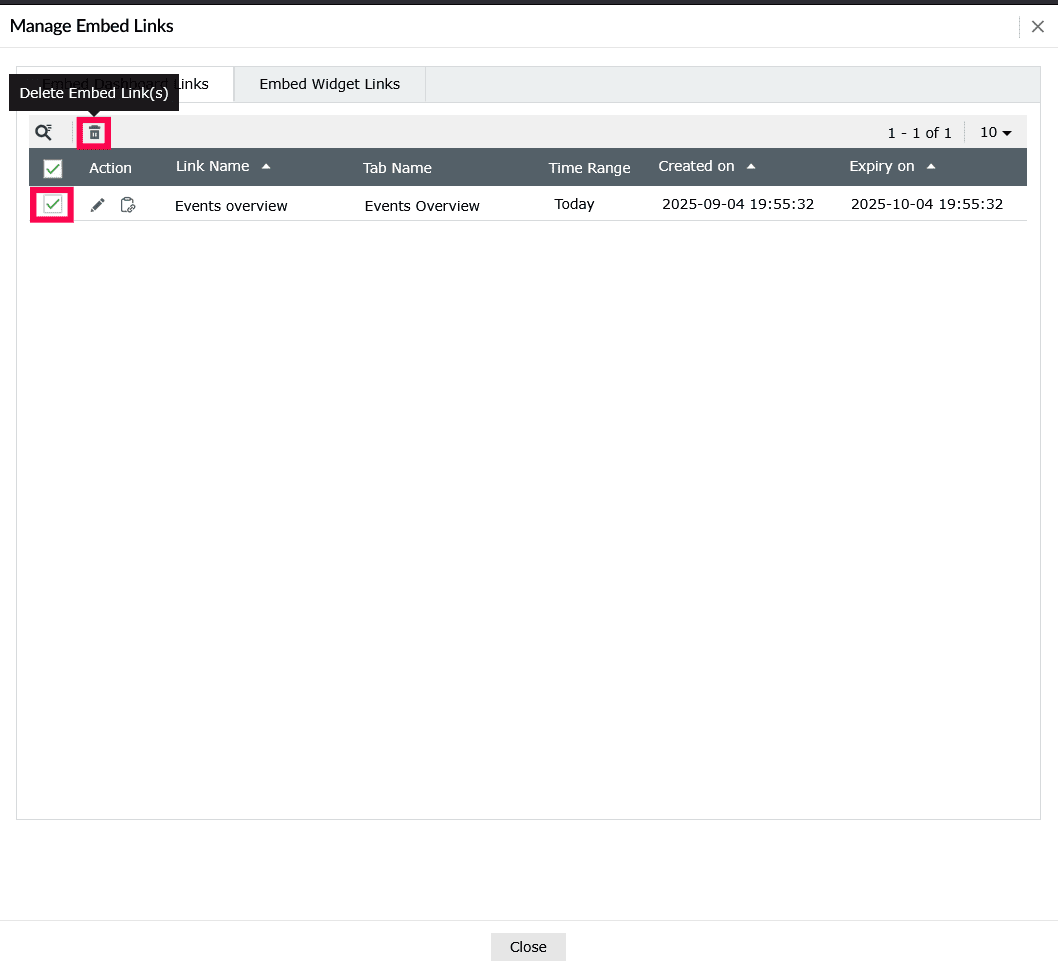Image resolution: width=1058 pixels, height=972 pixels.
Task: Switch to the Embed Widget Links tab
Action: (329, 84)
